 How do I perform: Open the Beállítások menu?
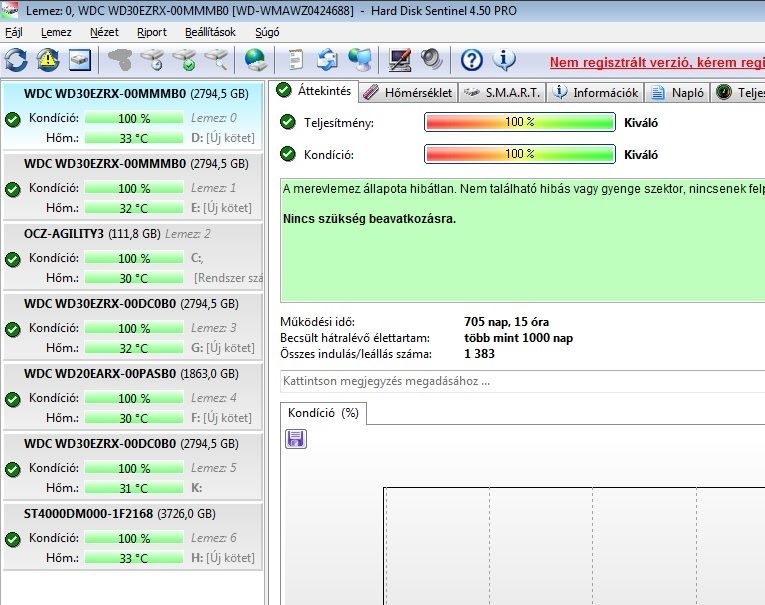tap(210, 32)
